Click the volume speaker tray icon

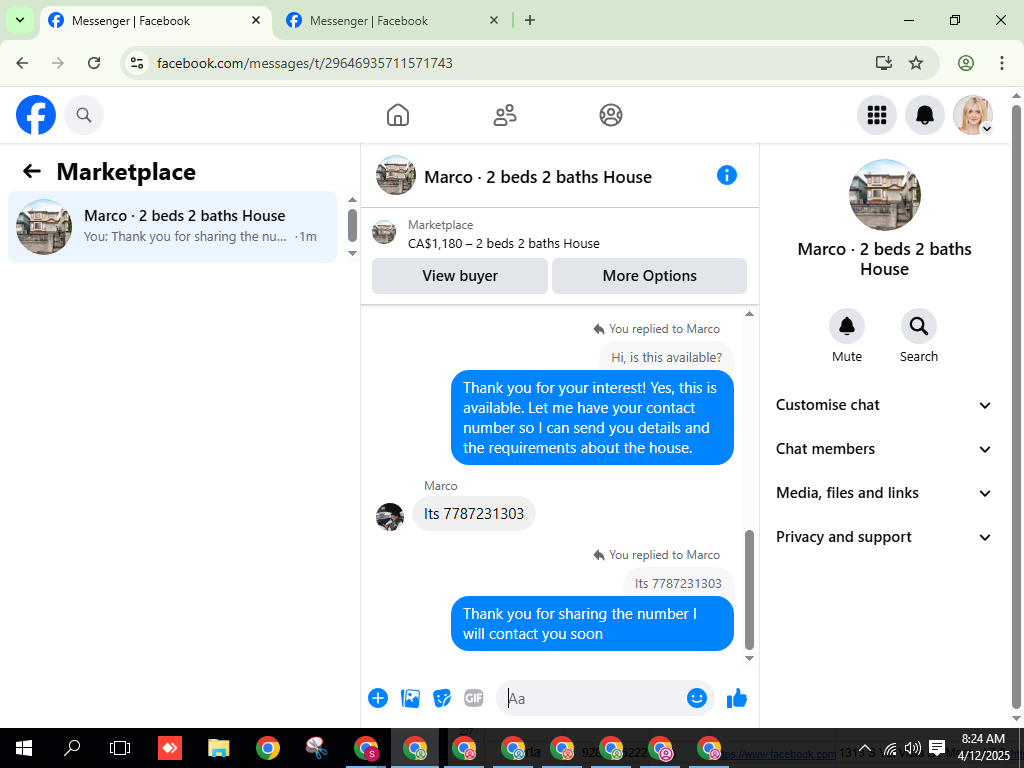[912, 748]
